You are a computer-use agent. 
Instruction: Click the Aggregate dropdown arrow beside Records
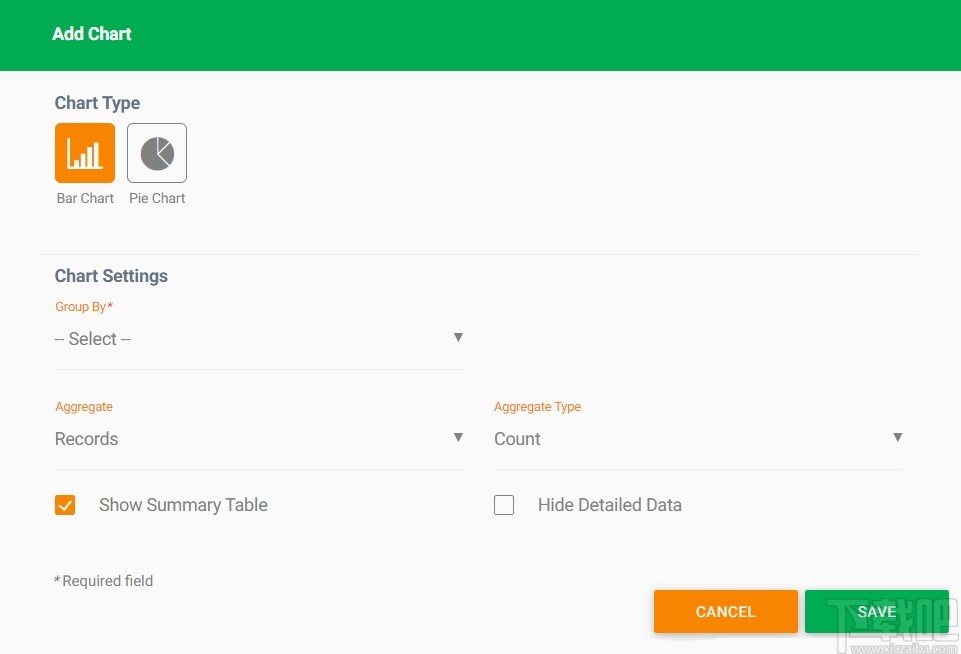point(458,438)
